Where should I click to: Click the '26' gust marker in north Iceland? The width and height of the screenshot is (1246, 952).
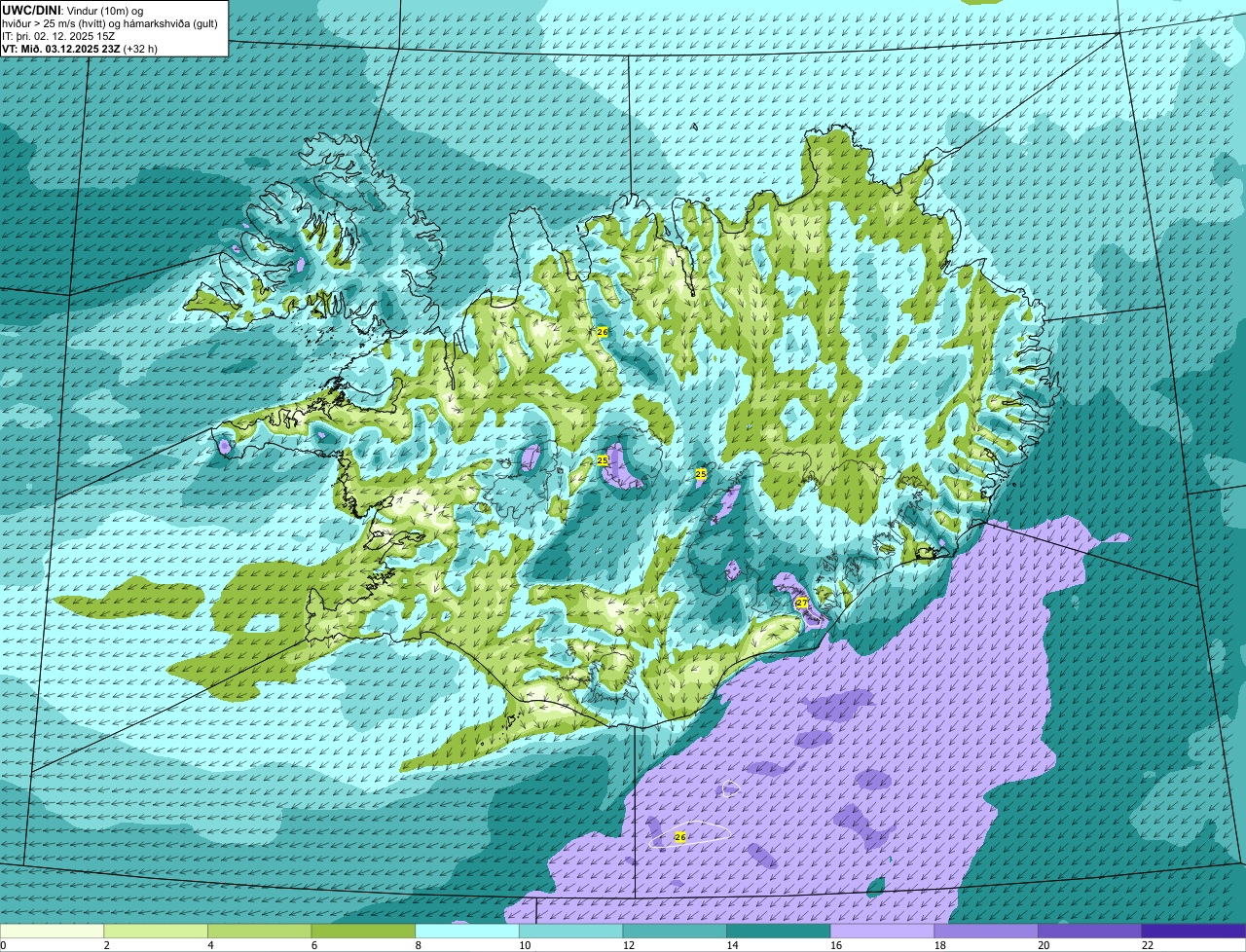tap(603, 332)
